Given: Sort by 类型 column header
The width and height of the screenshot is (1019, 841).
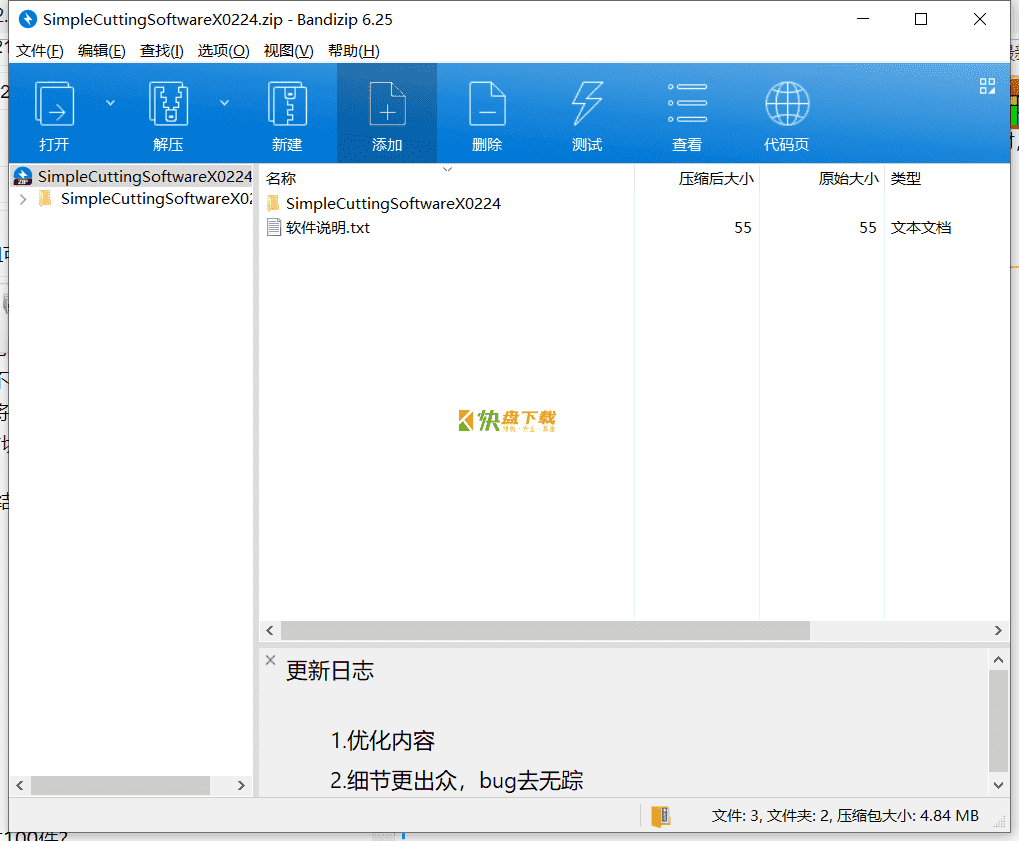Looking at the screenshot, I should 905,179.
